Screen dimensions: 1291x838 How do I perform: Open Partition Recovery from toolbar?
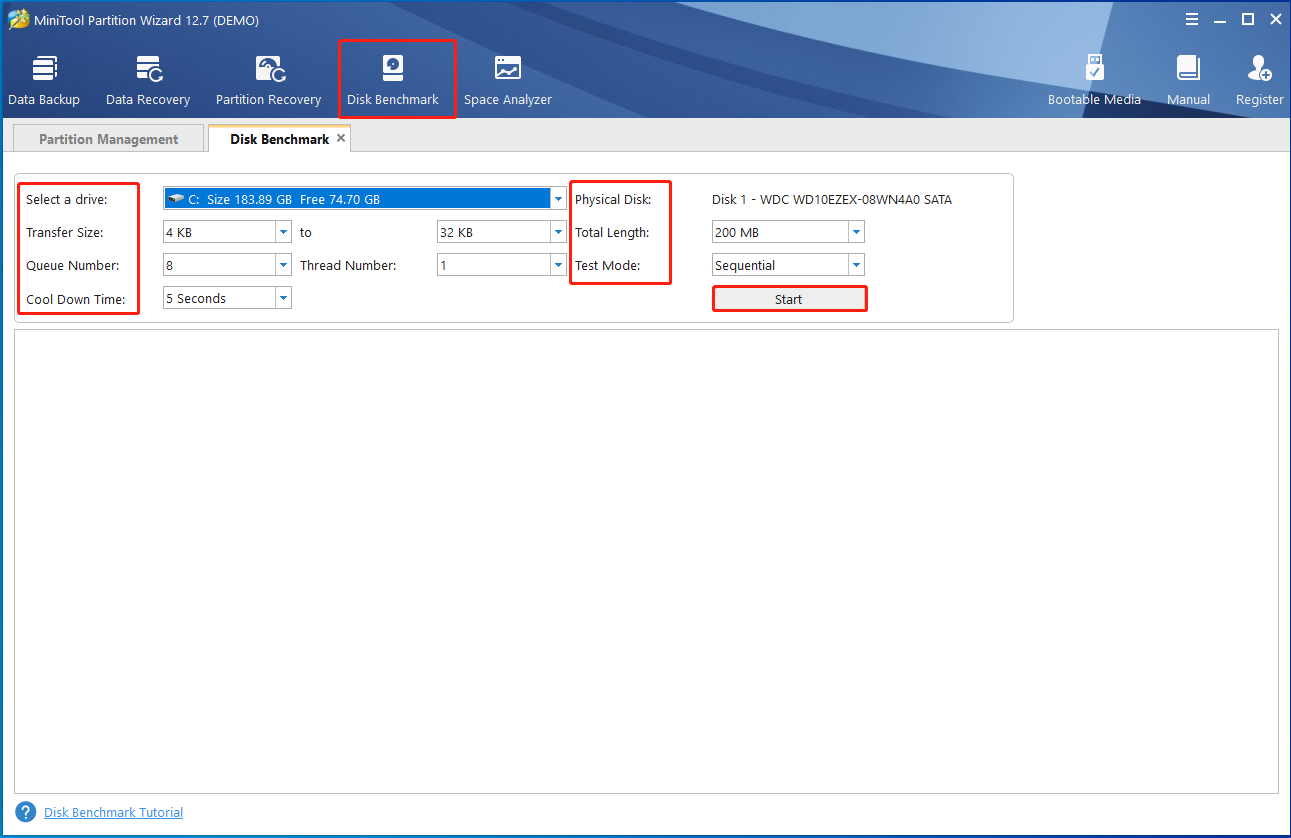tap(268, 81)
